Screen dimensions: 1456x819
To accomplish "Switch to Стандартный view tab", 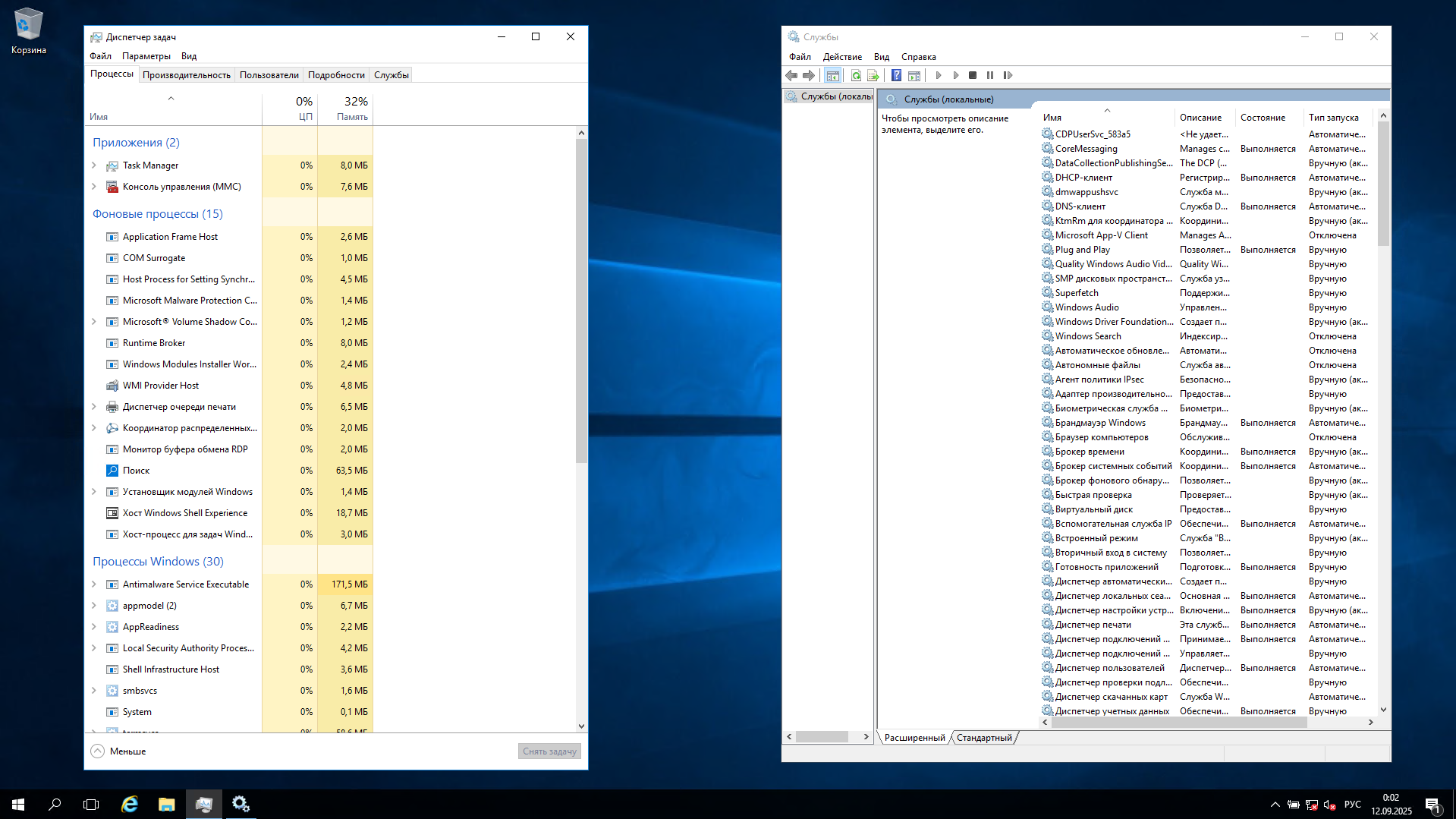I will click(984, 738).
